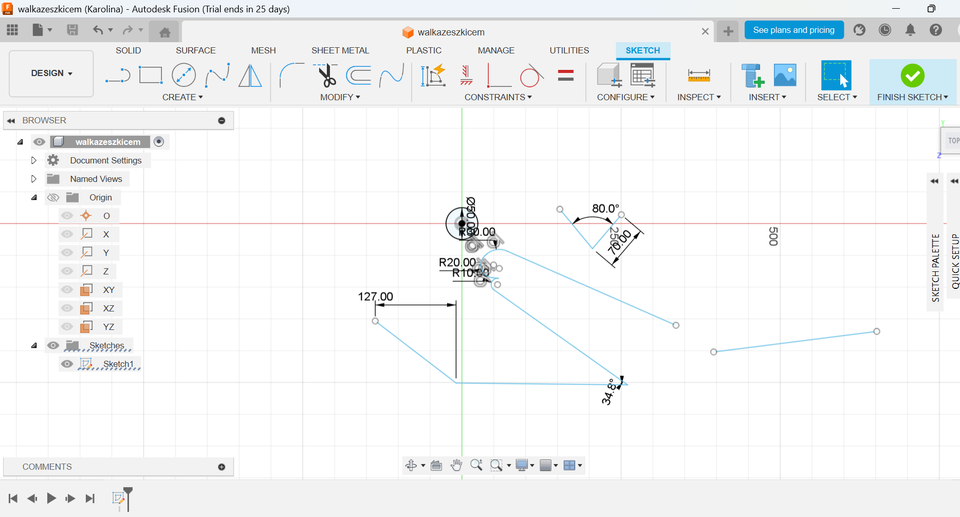Open the SELECT dropdown menu
This screenshot has width=960, height=517.
(837, 97)
